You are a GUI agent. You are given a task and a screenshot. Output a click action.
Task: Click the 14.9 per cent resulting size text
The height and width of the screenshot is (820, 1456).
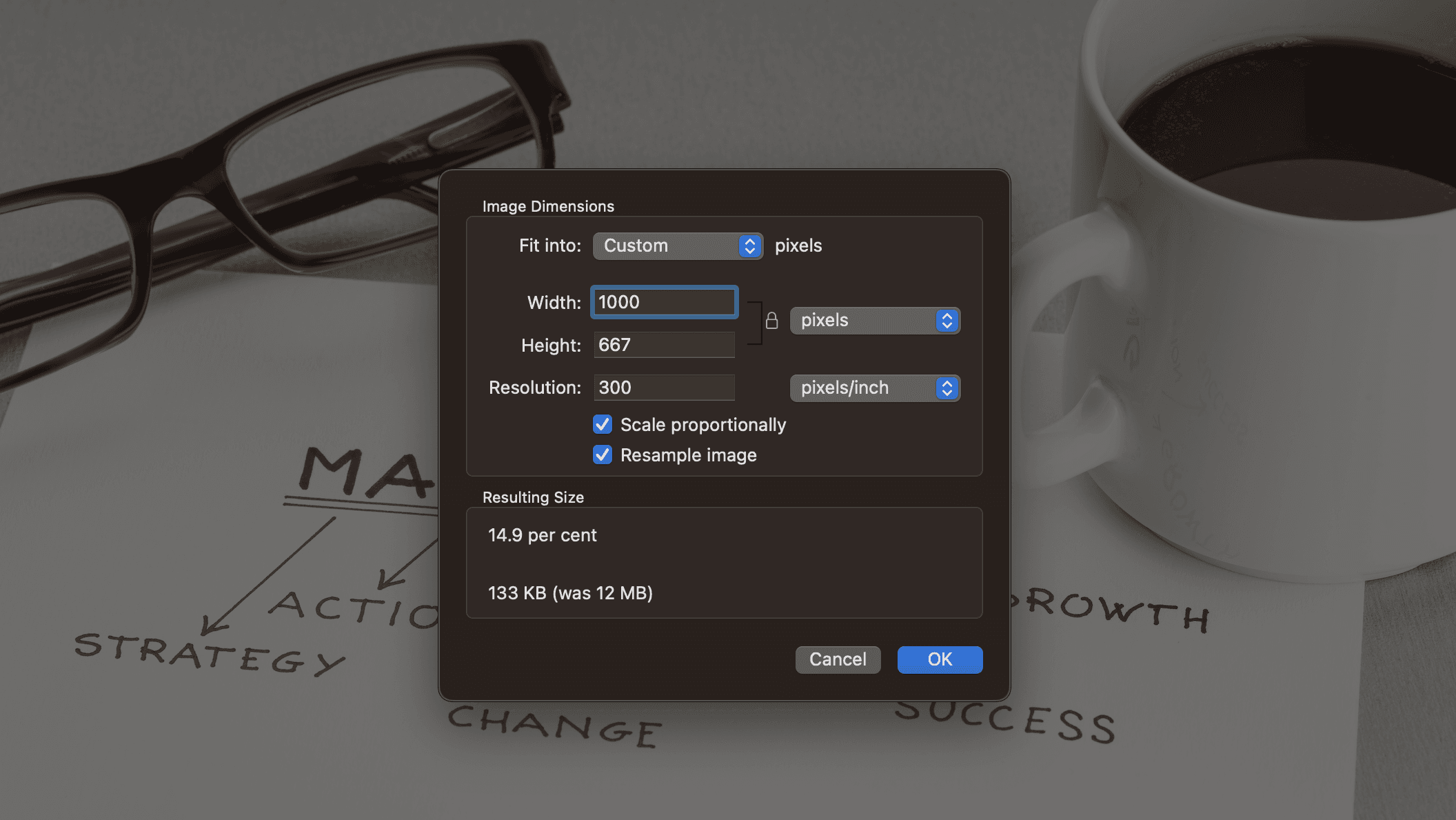[x=542, y=535]
